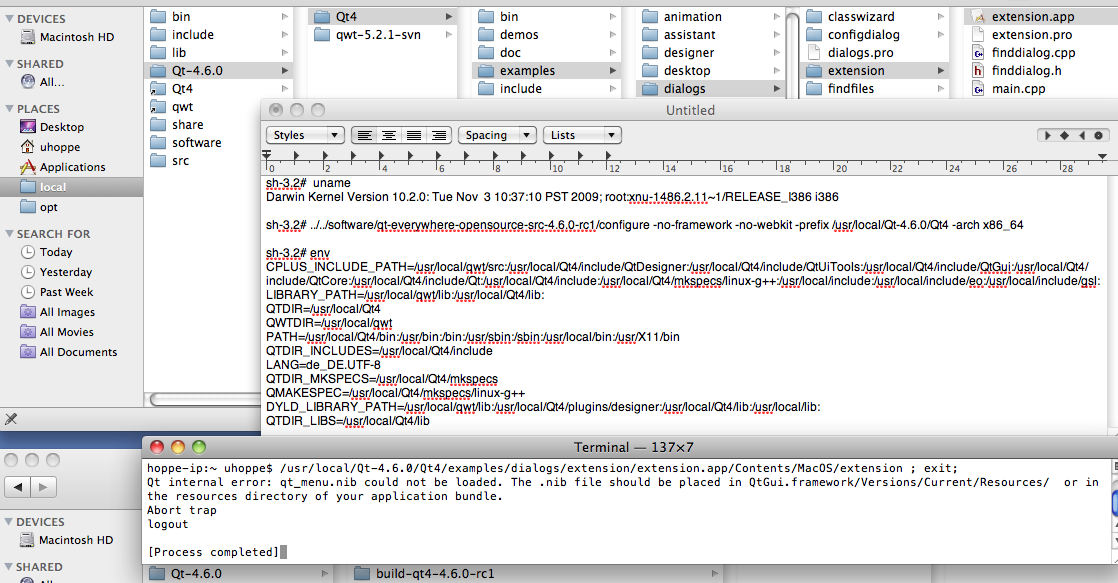Select the Qt4 alias below Qt-4.6.0
1118x583 pixels.
[172, 88]
